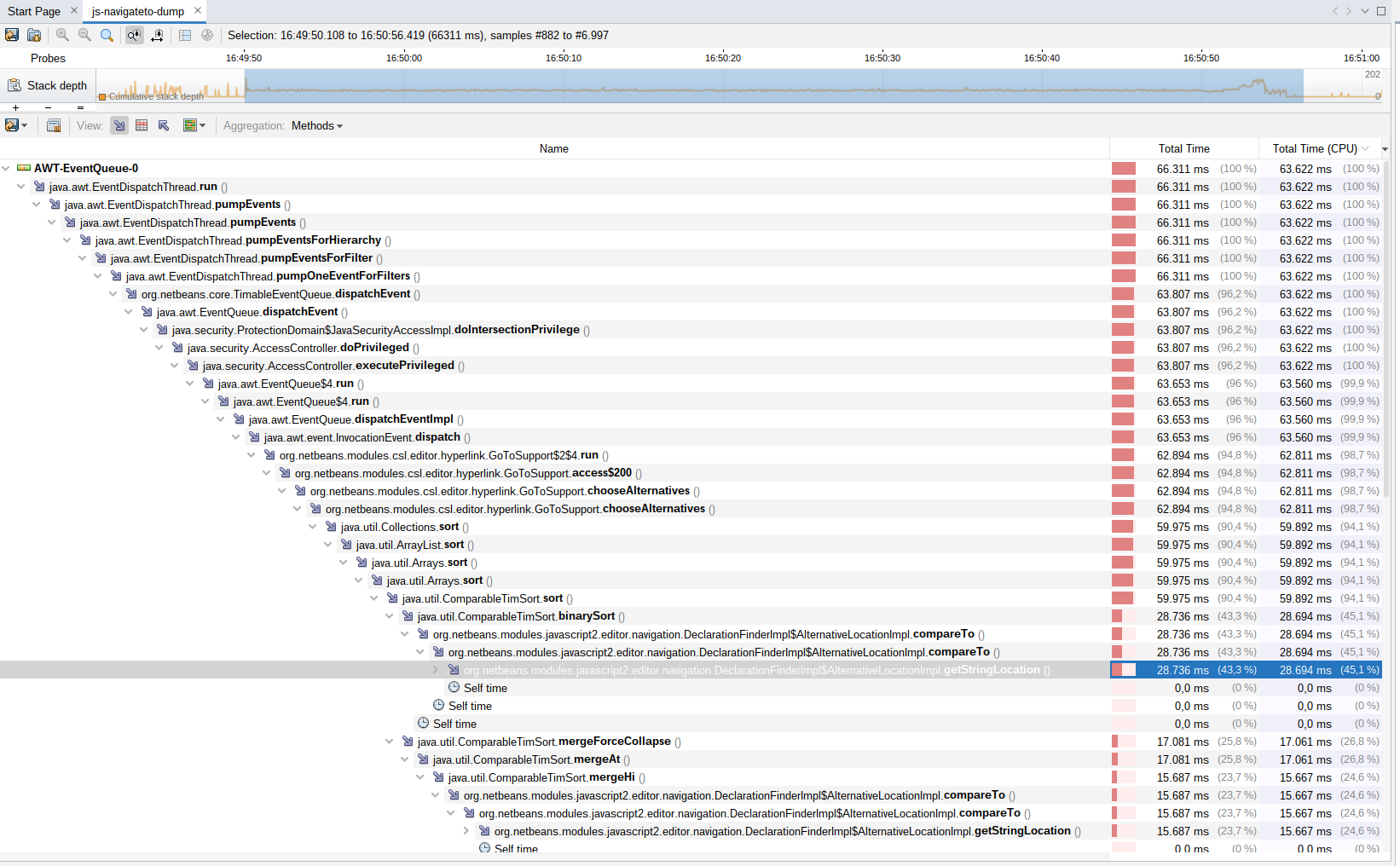
Task: Collapse the AWT-EventQueue-0 thread node
Action: pyautogui.click(x=6, y=169)
